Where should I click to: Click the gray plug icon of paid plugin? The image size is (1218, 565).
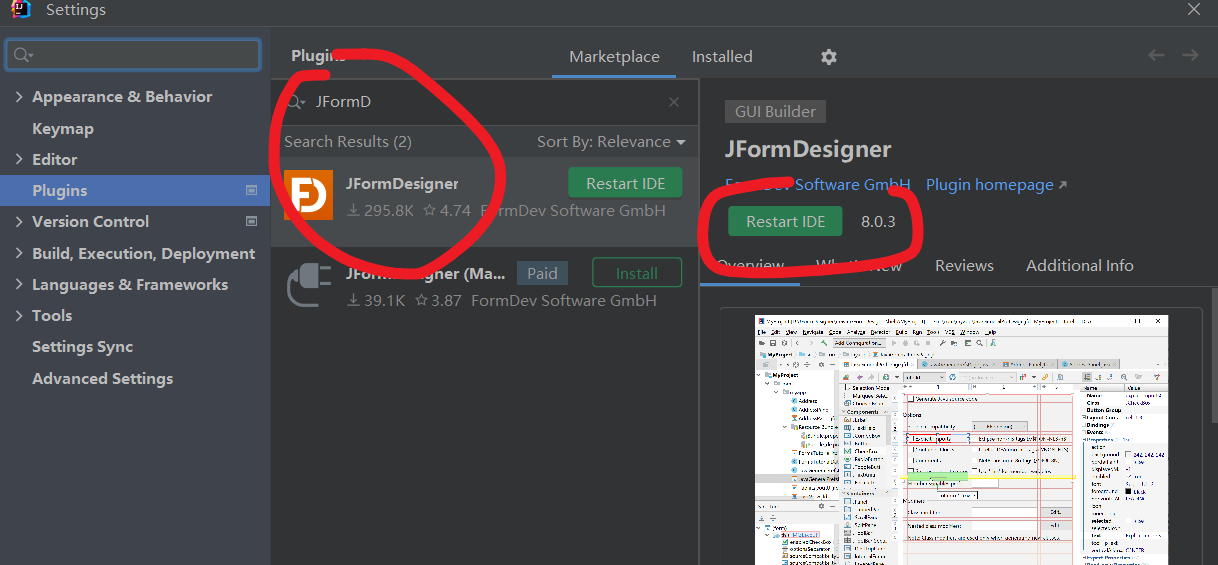point(309,284)
